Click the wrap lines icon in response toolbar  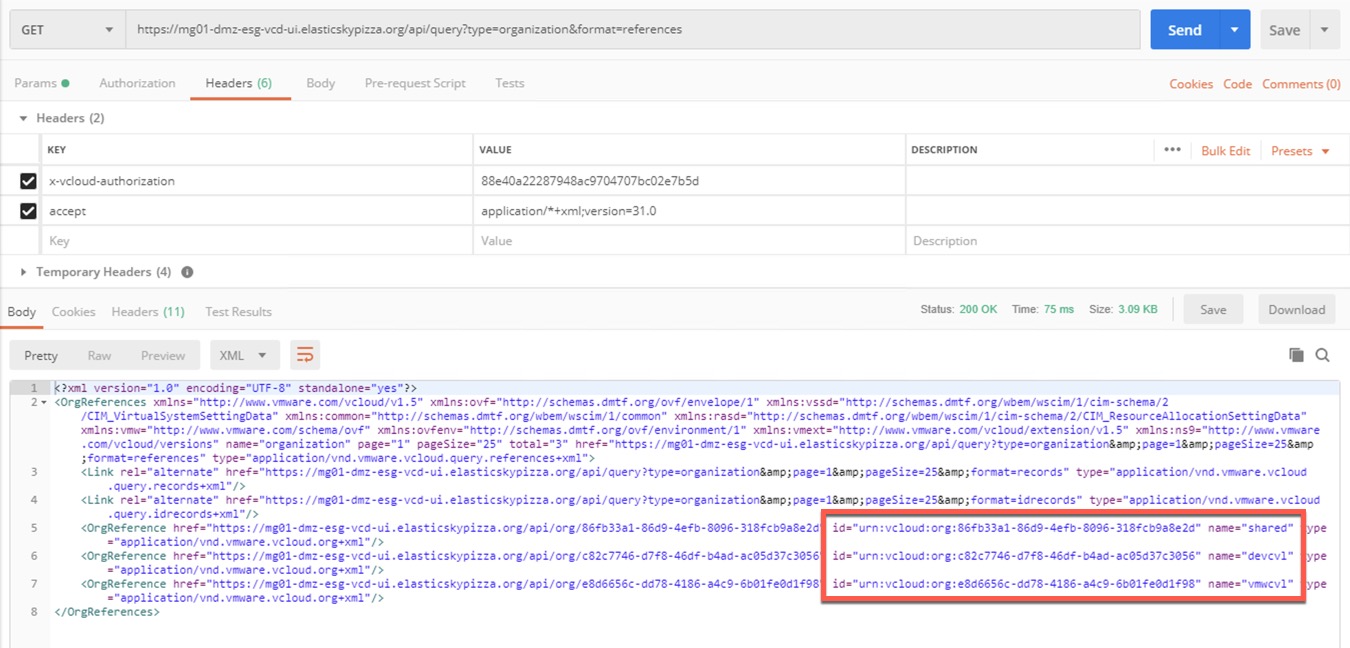coord(305,355)
